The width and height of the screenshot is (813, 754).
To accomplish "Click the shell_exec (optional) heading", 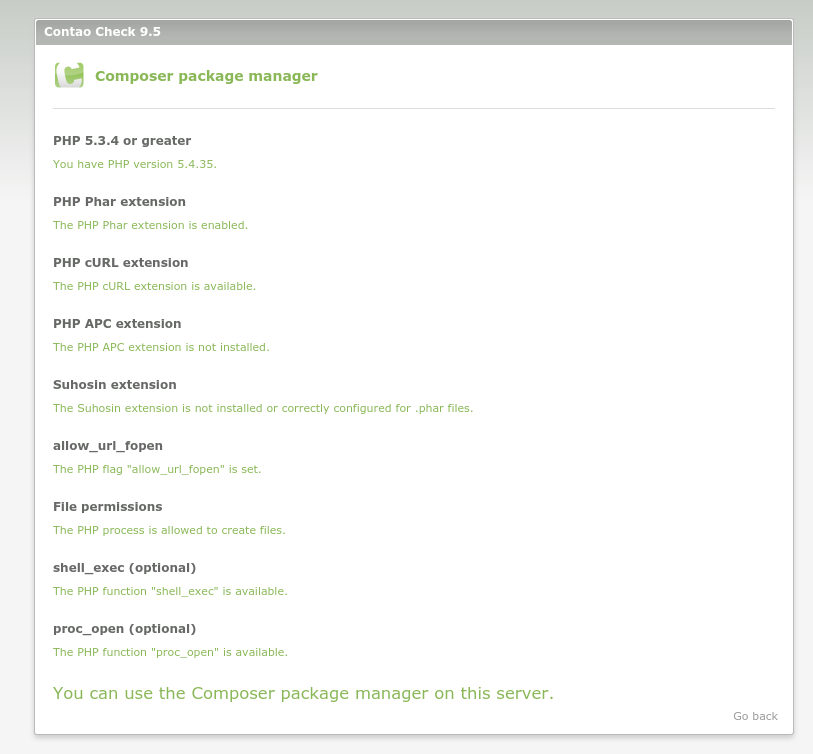I will pos(124,568).
